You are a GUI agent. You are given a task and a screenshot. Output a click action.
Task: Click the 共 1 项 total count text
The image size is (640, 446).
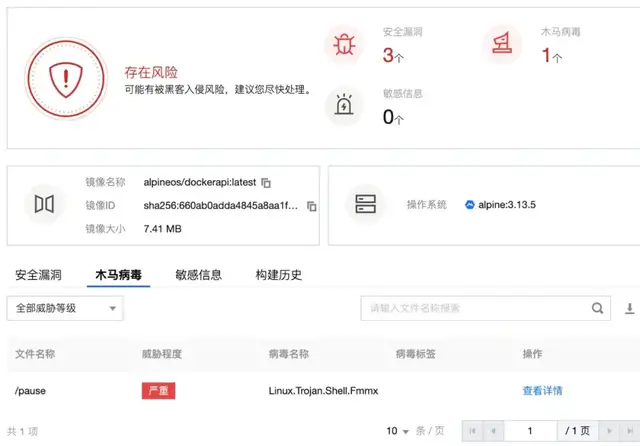[22, 431]
